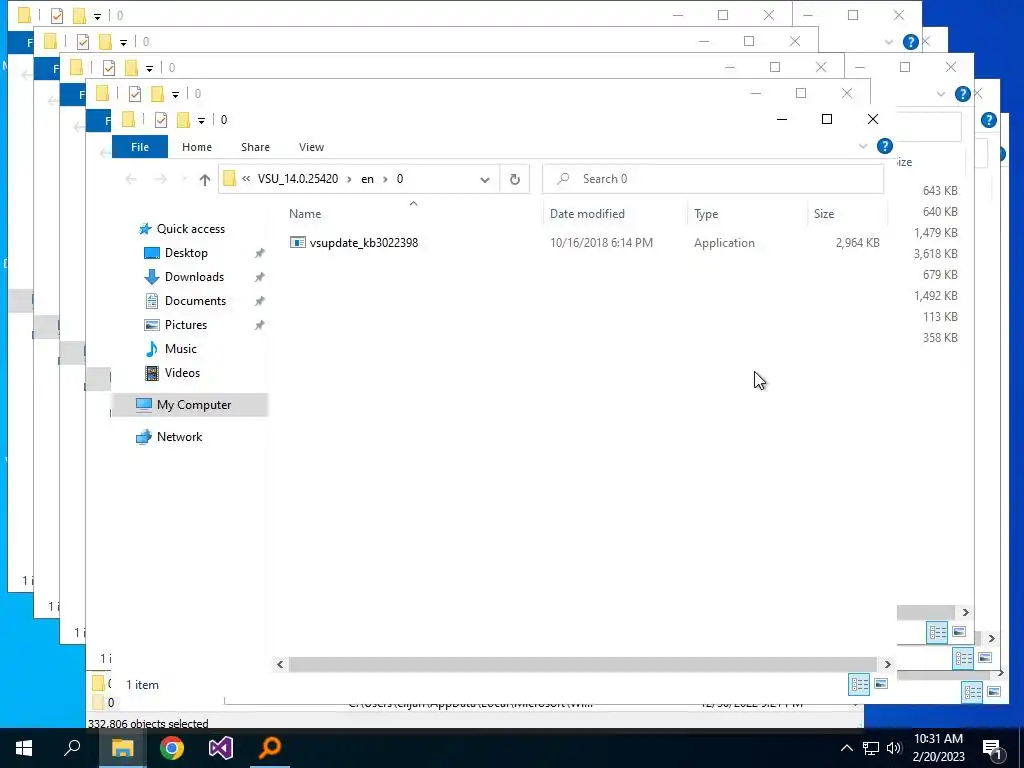The width and height of the screenshot is (1024, 768).
Task: Click the Properties checkmark toolbar icon
Action: click(x=161, y=120)
